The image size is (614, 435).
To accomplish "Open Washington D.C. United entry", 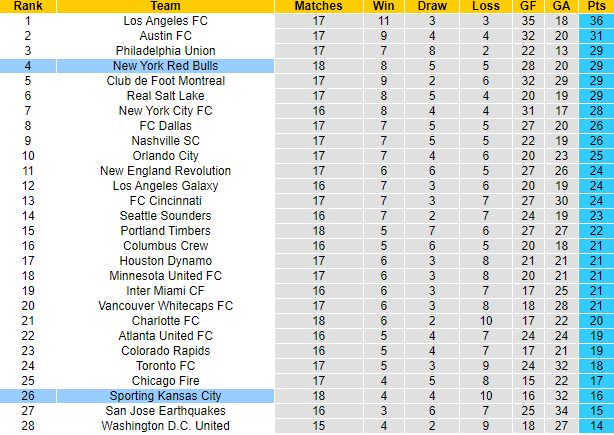I will pyautogui.click(x=165, y=426).
